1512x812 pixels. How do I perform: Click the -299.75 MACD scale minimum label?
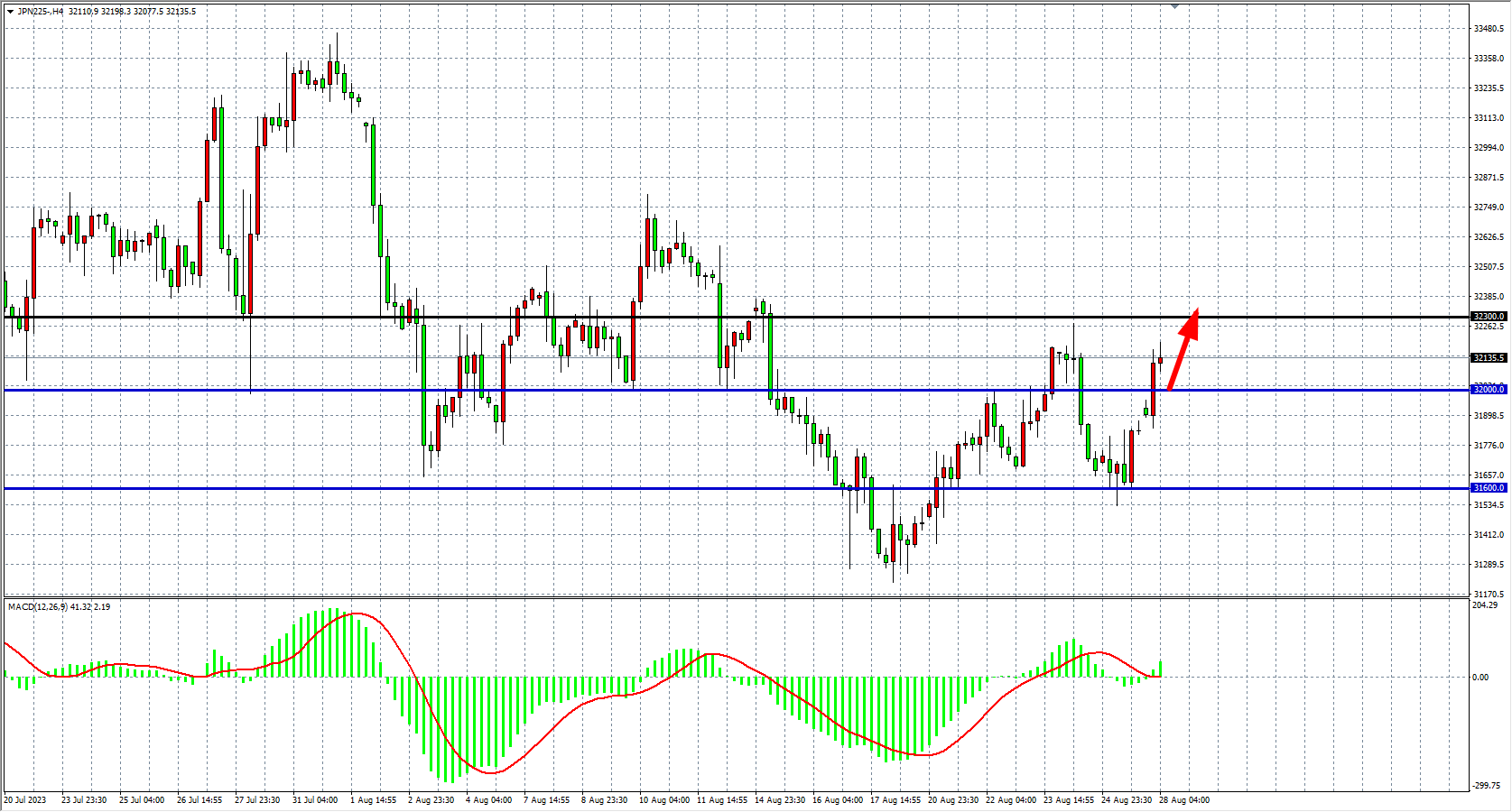coord(1487,786)
